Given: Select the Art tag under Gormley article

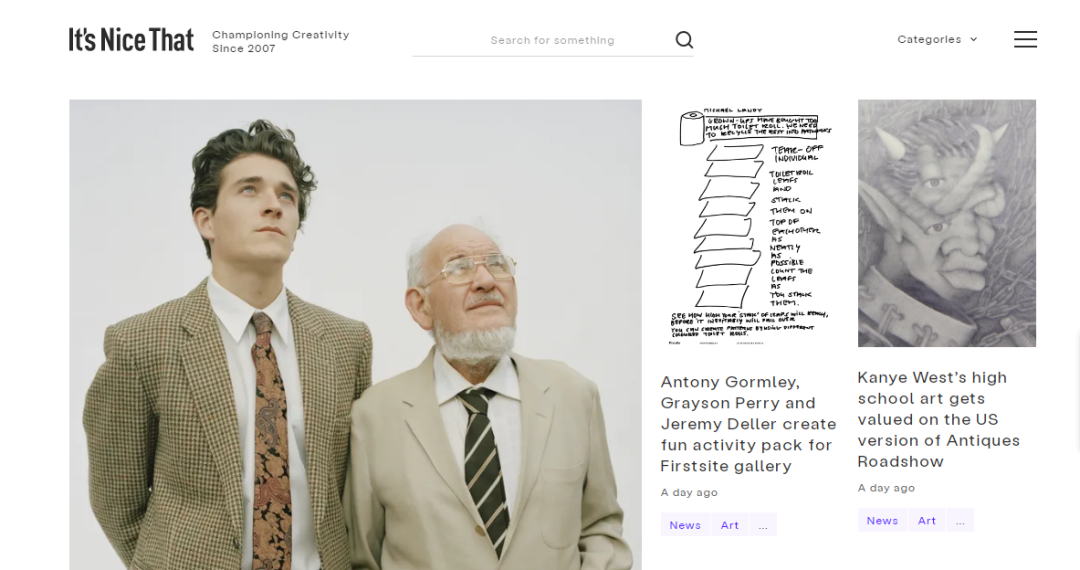Looking at the screenshot, I should tap(729, 525).
